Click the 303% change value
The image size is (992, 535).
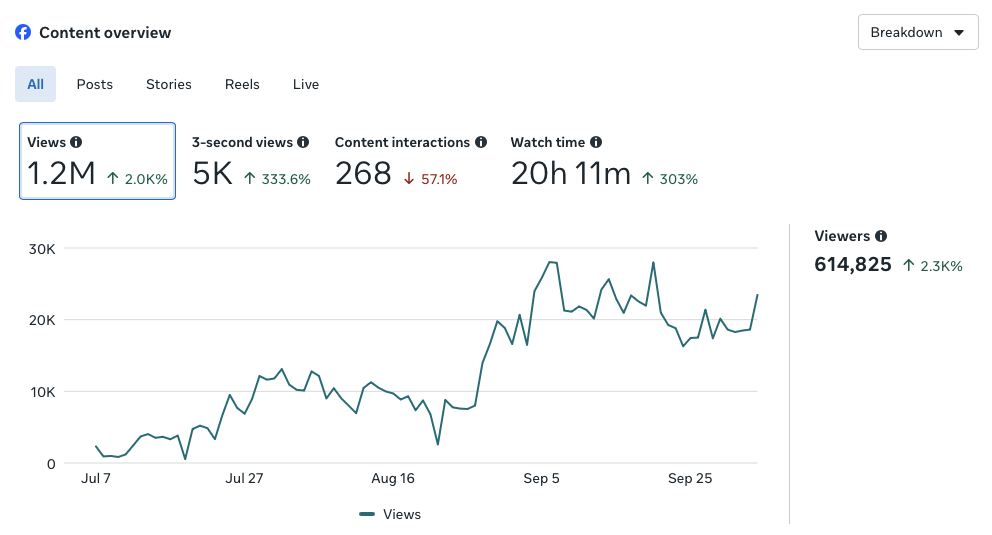pos(679,180)
